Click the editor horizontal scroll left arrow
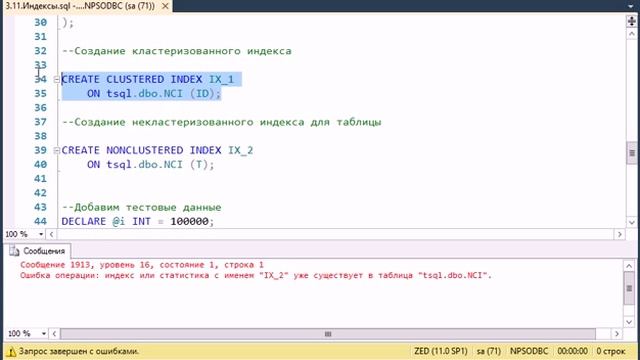The height and width of the screenshot is (360, 640). [x=51, y=234]
